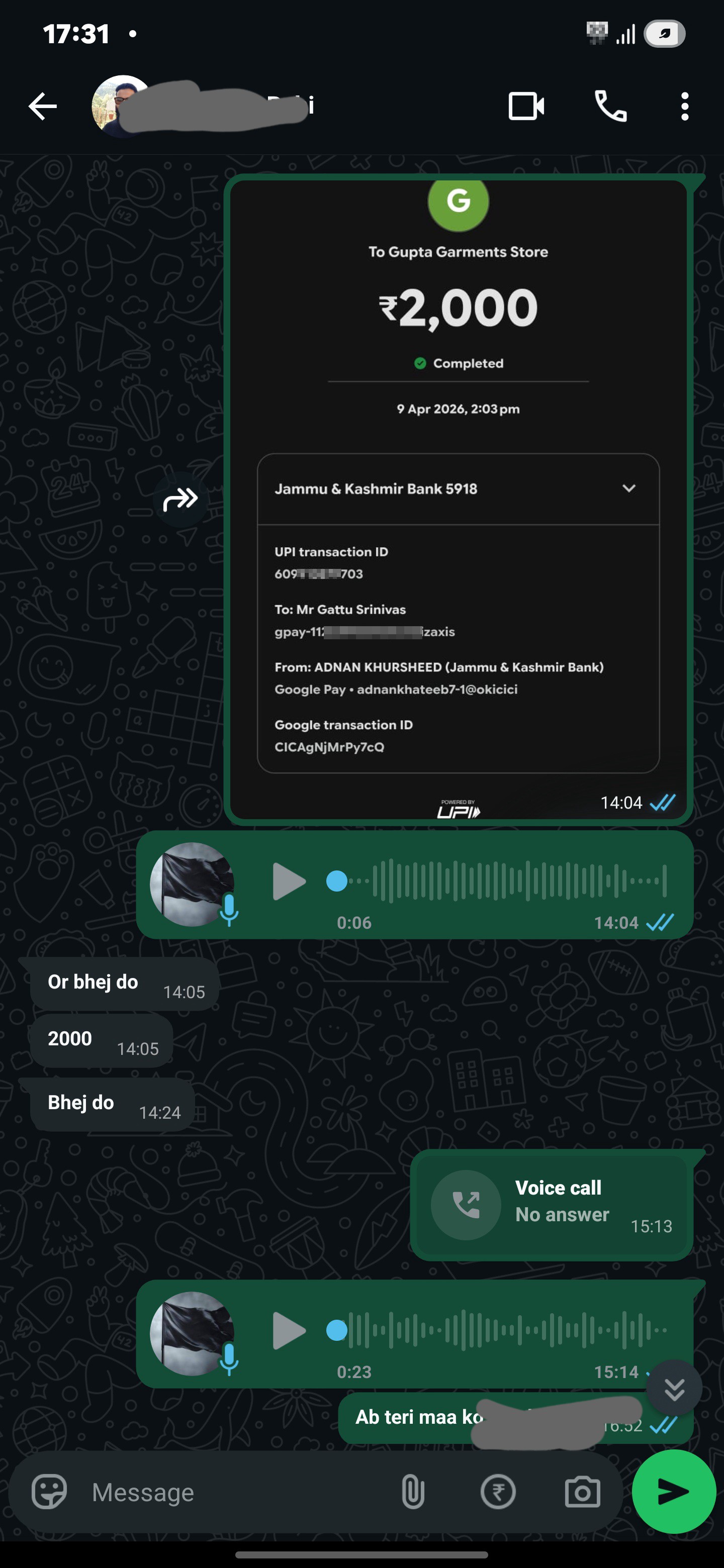The image size is (724, 1568).
Task: Start a voice call from the header
Action: [x=610, y=107]
